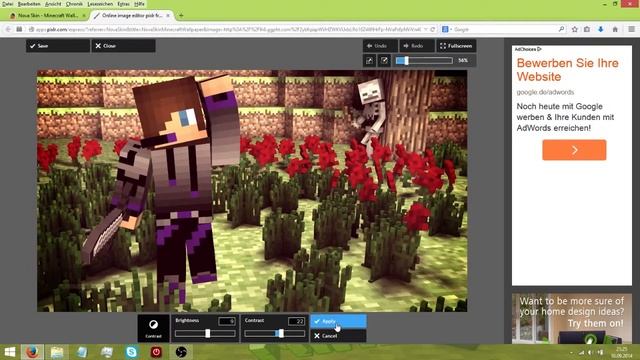The height and width of the screenshot is (360, 640).
Task: Click the Brightness slider track
Action: click(205, 333)
